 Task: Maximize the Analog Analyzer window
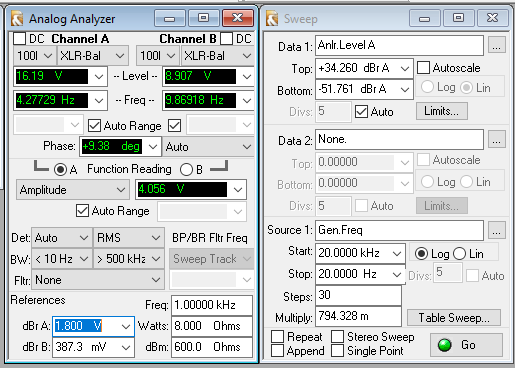click(203, 18)
